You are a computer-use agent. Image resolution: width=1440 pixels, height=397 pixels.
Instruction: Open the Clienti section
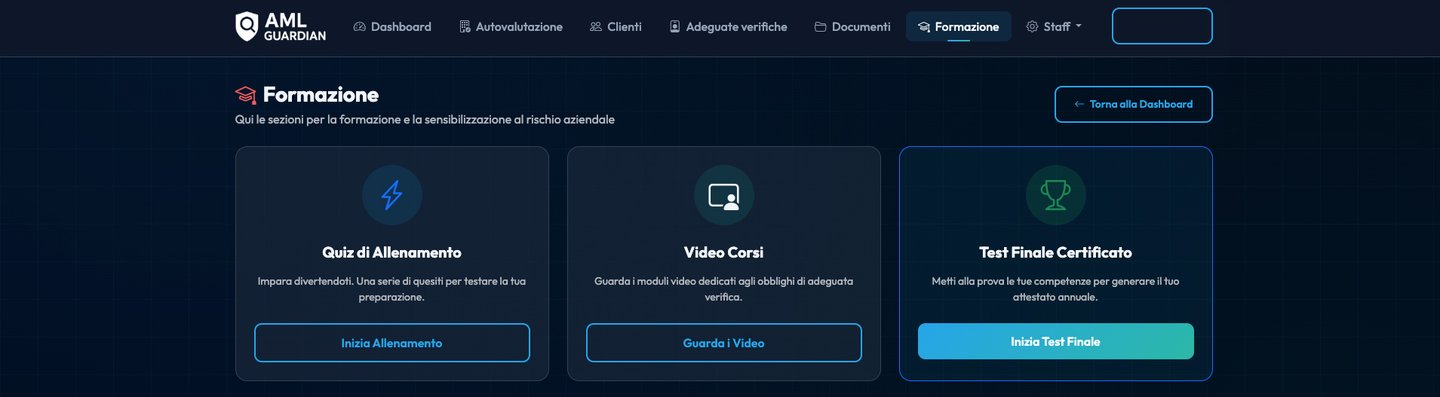click(x=616, y=27)
